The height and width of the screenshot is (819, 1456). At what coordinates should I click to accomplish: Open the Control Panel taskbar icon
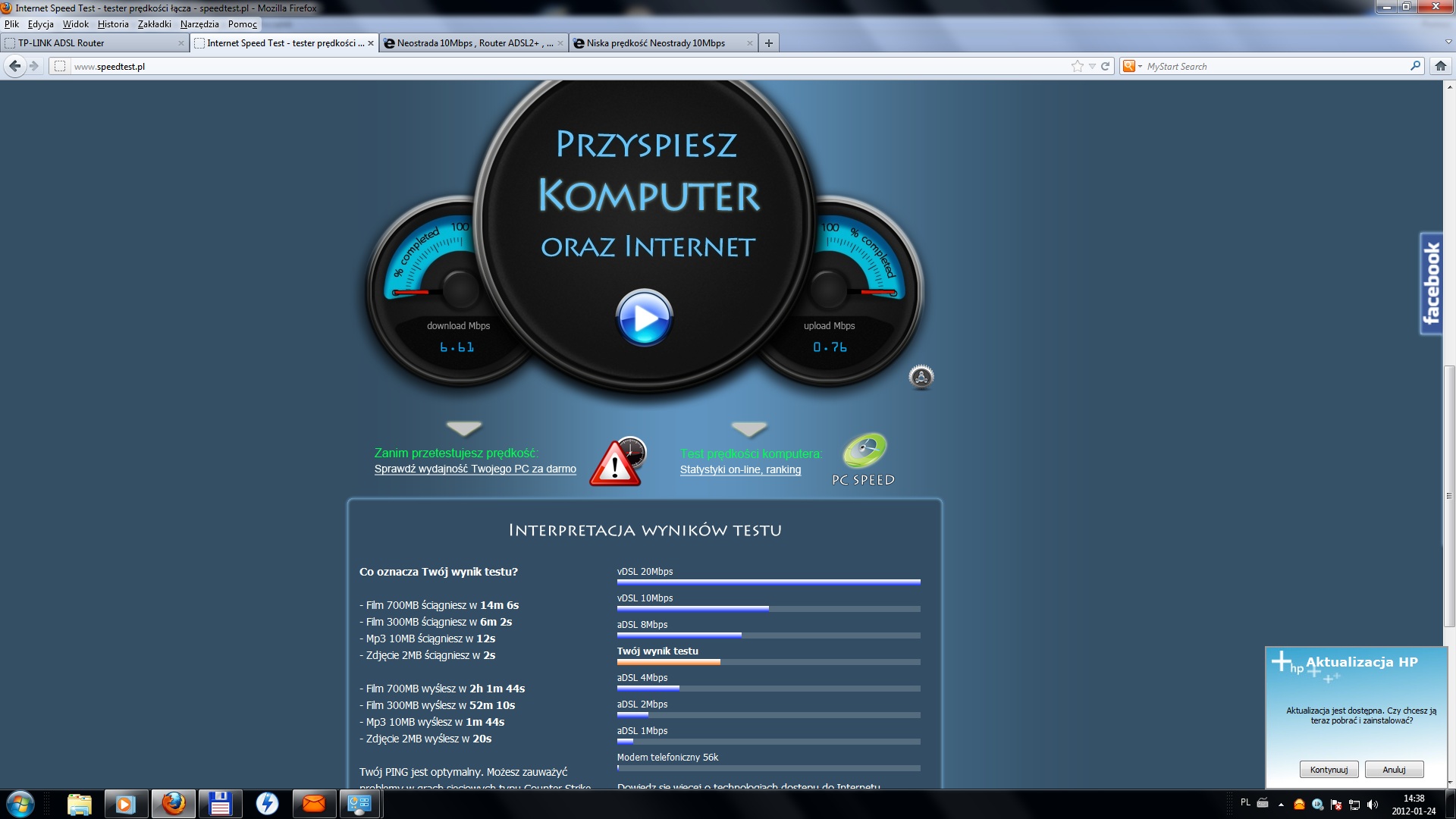tap(359, 804)
